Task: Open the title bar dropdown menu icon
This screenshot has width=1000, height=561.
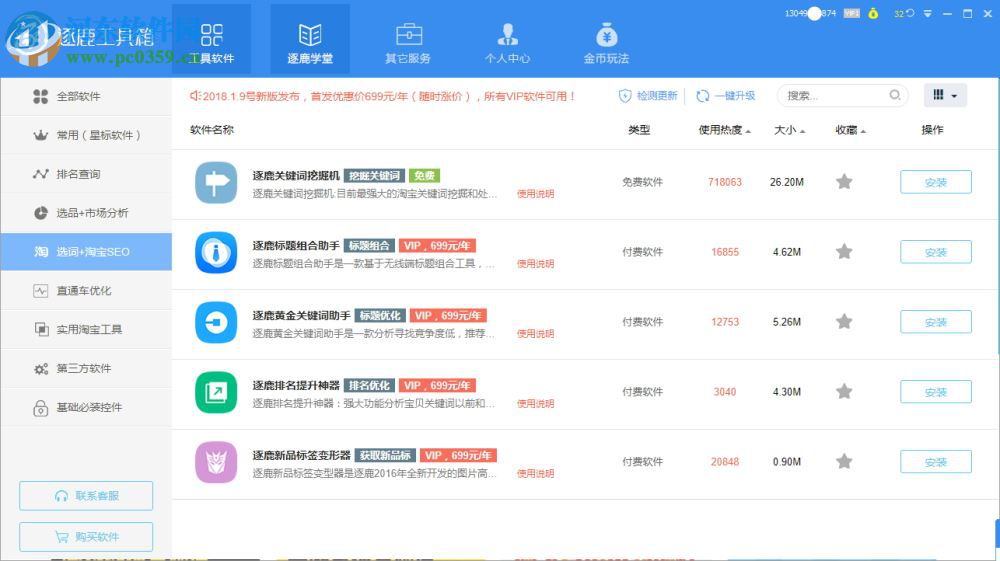Action: pyautogui.click(x=928, y=13)
